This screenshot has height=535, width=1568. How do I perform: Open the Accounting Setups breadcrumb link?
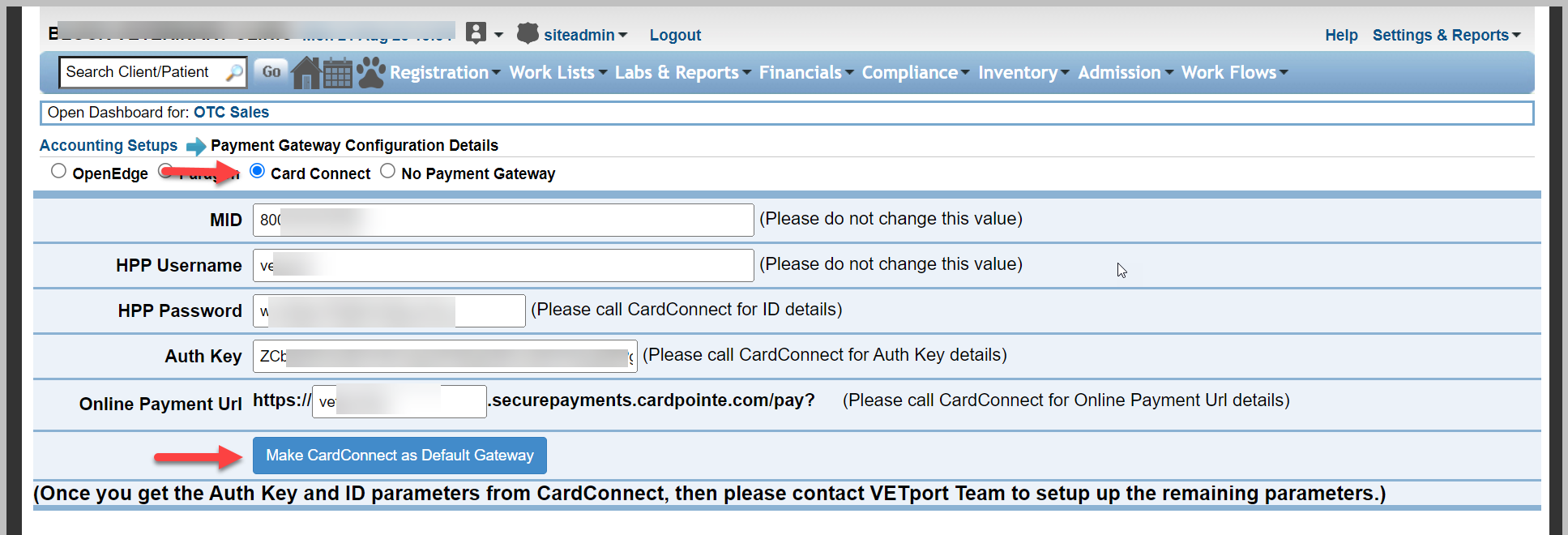(x=109, y=145)
